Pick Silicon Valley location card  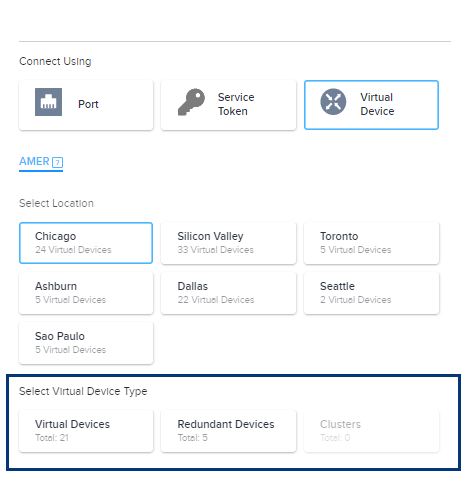(228, 243)
